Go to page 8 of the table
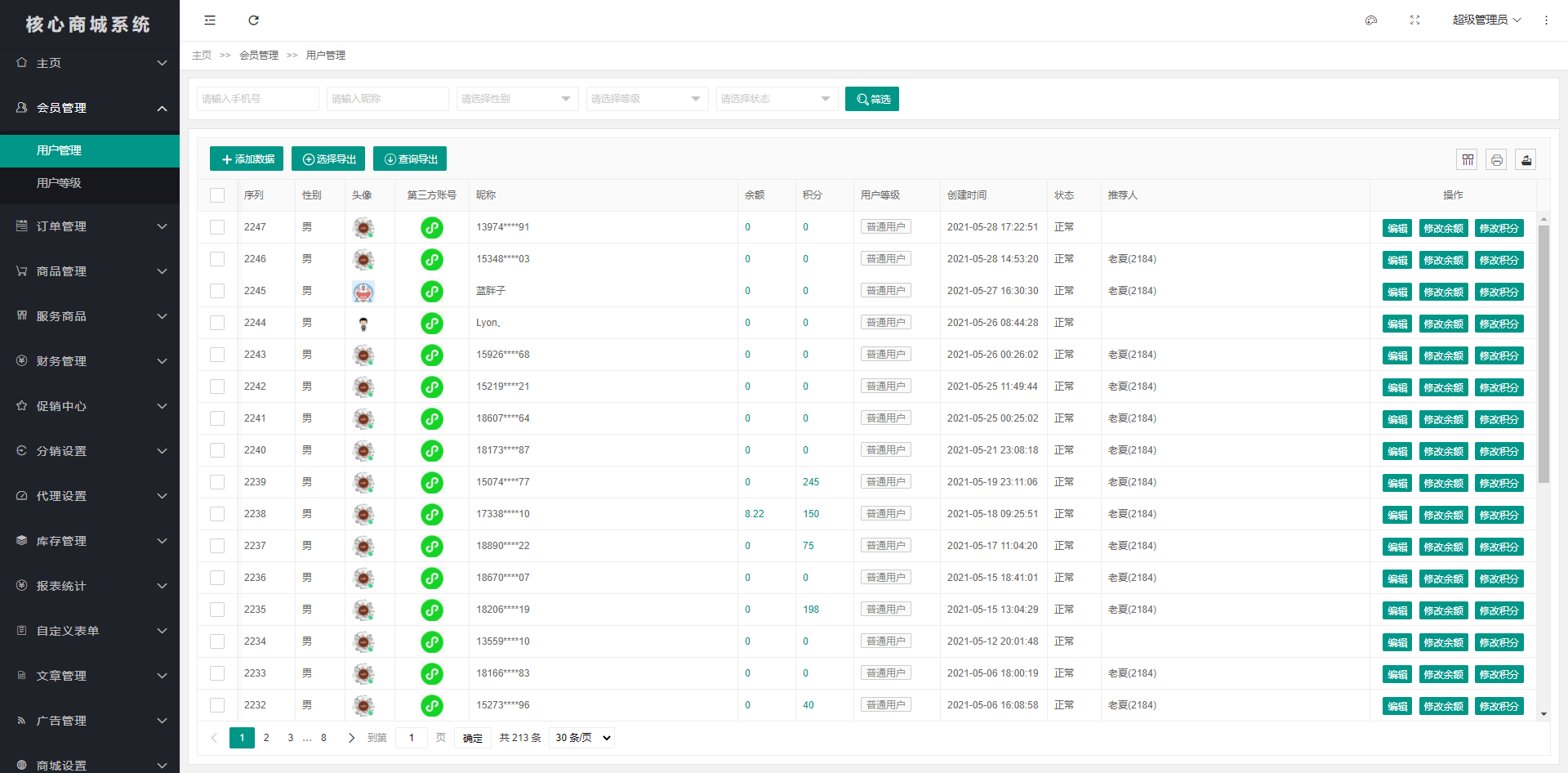 (x=323, y=738)
